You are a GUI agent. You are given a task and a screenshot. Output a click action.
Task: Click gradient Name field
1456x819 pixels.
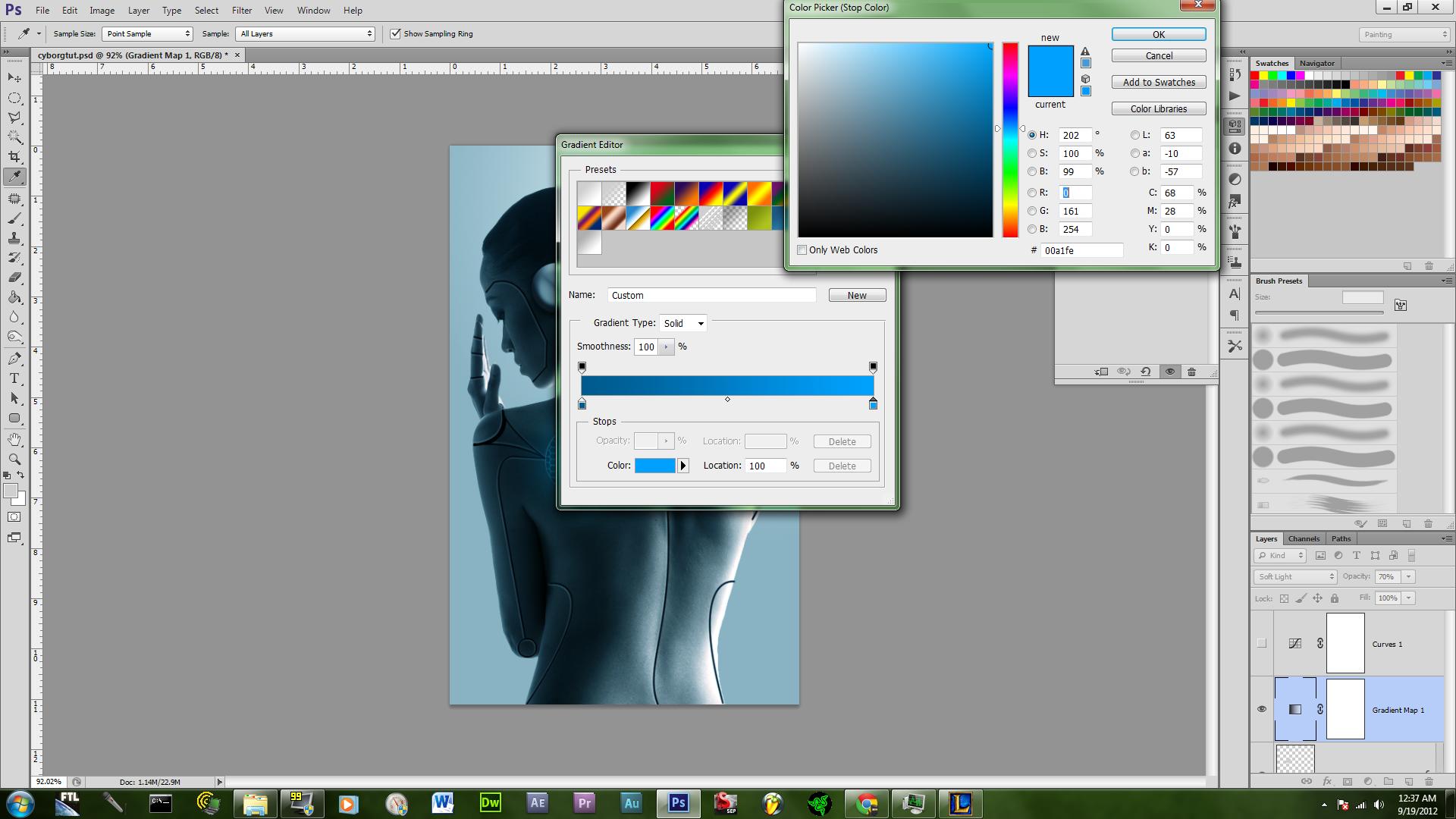[711, 295]
